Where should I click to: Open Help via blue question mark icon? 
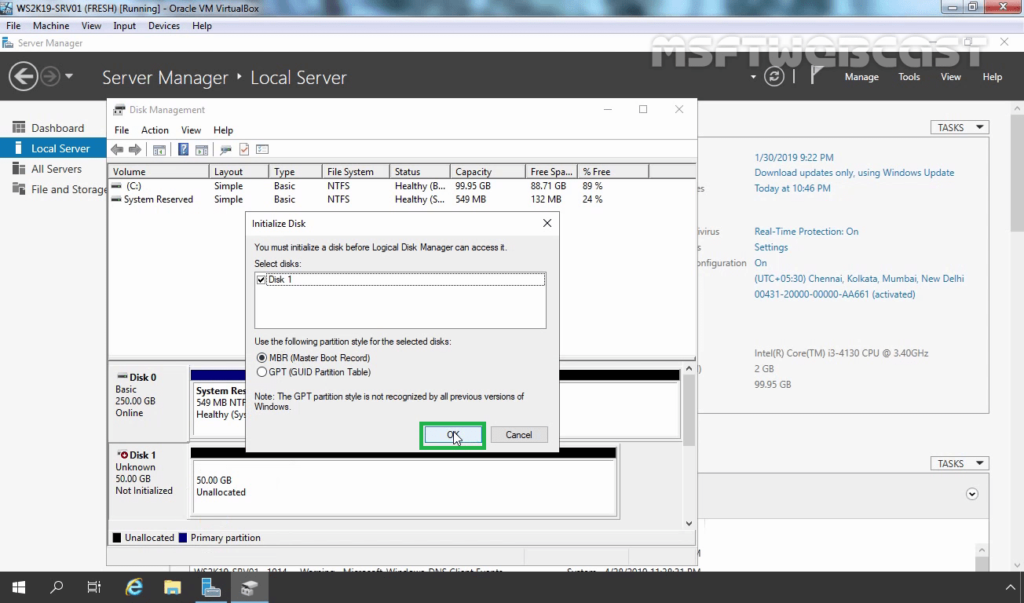(x=183, y=150)
